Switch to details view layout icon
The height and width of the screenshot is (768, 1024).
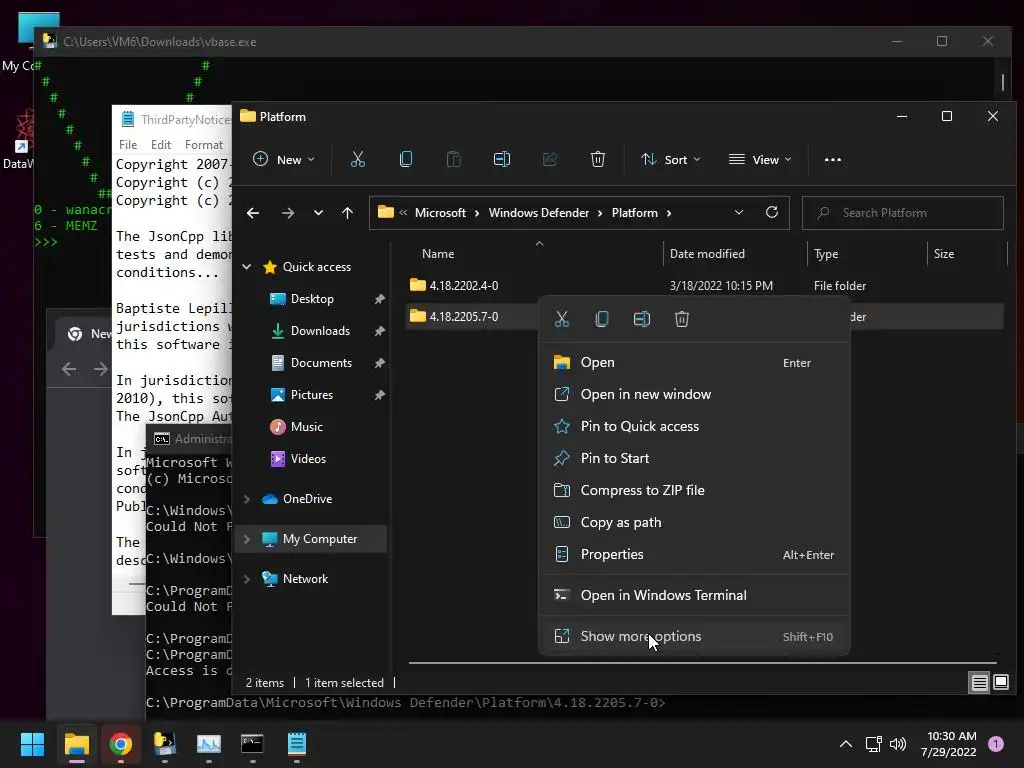click(980, 682)
